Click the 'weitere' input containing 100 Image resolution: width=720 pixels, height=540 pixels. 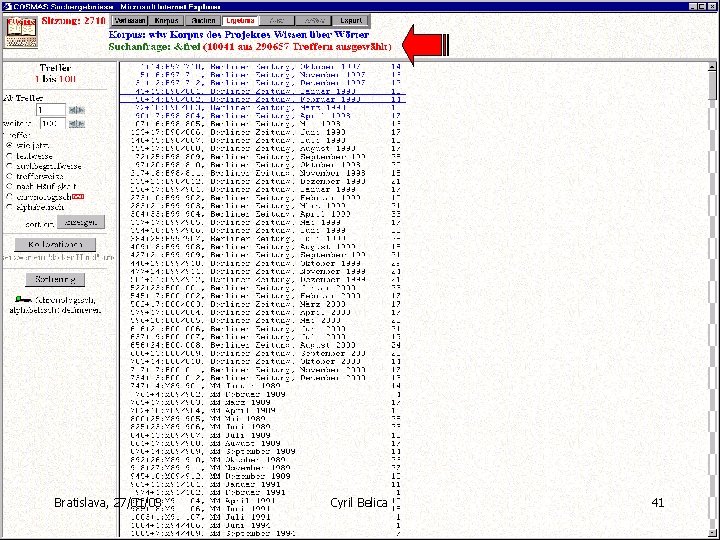point(53,124)
